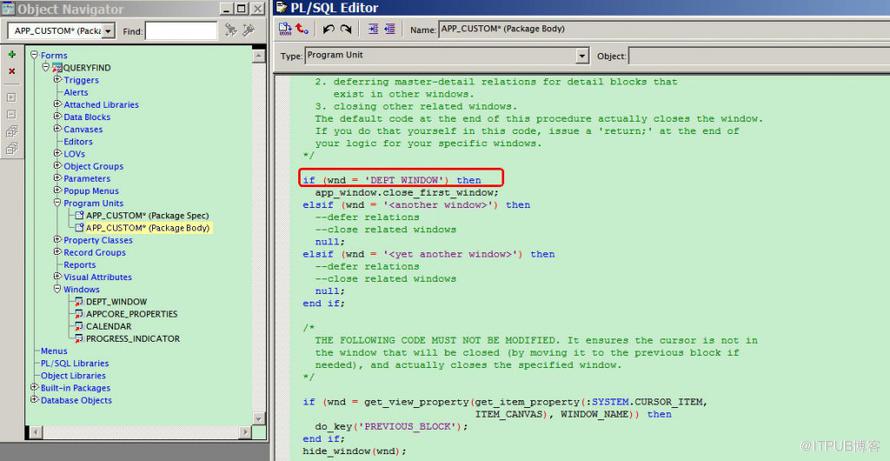Click the APP_CUSTOM Package Spec icon
The image size is (890, 461).
pos(80,216)
